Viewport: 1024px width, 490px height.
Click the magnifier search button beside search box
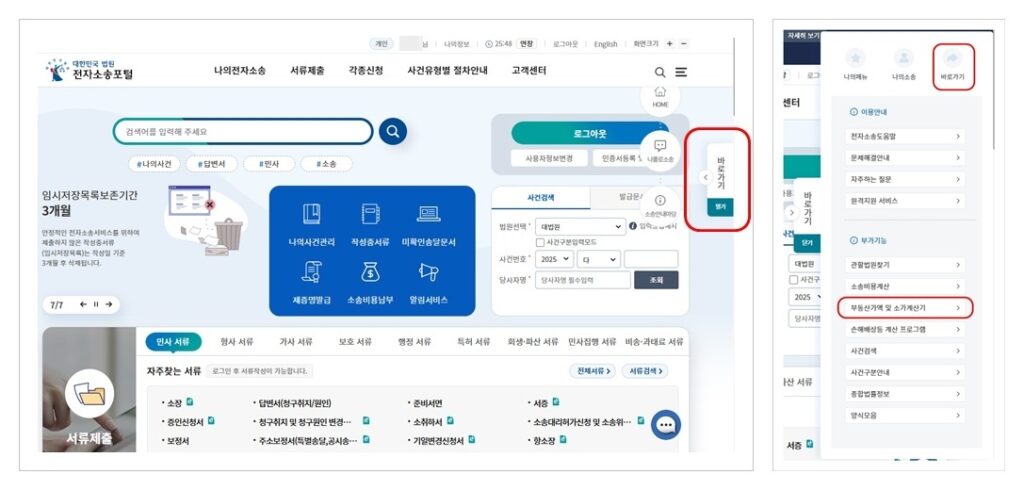[393, 131]
